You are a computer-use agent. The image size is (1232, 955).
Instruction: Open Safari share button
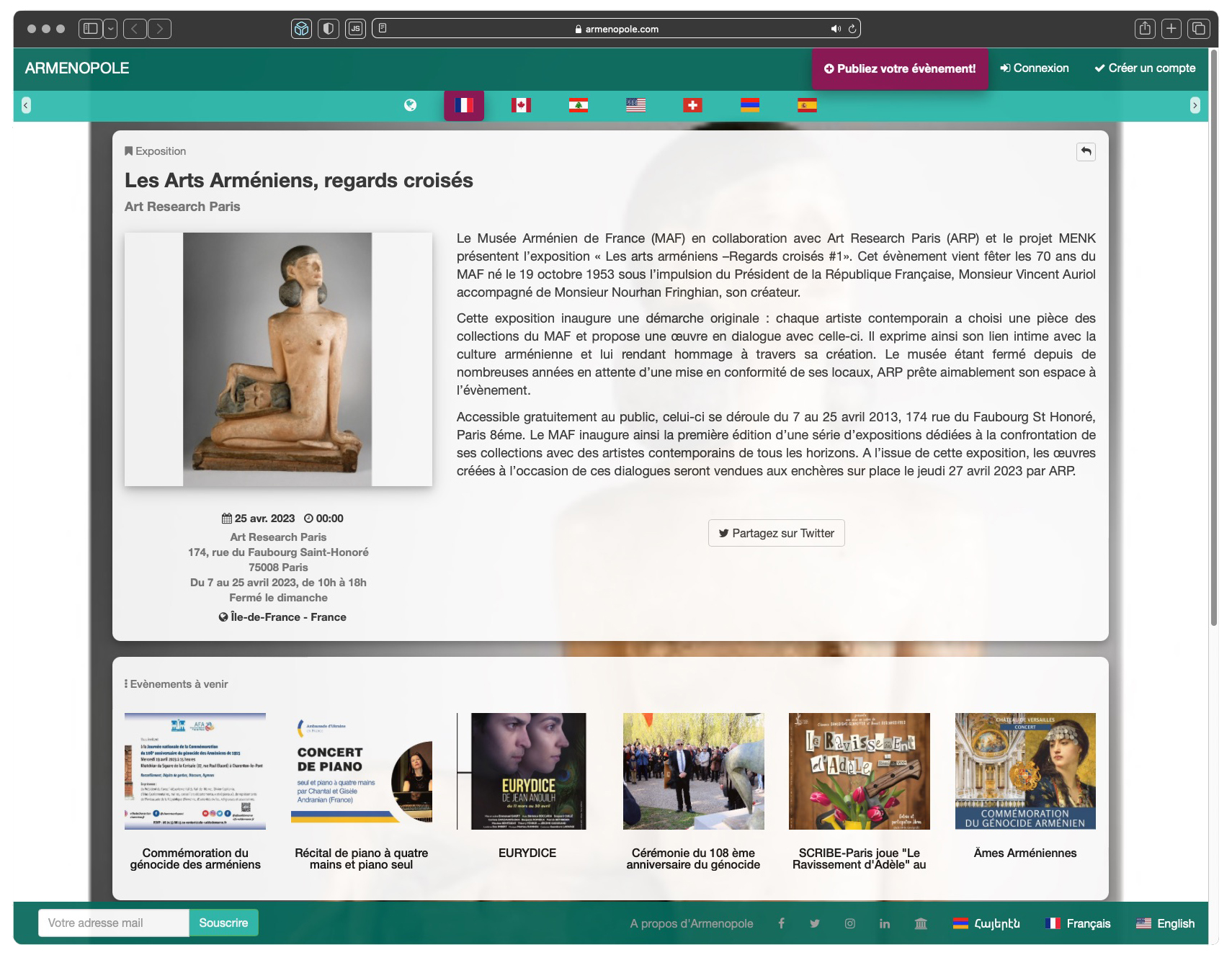[1145, 29]
